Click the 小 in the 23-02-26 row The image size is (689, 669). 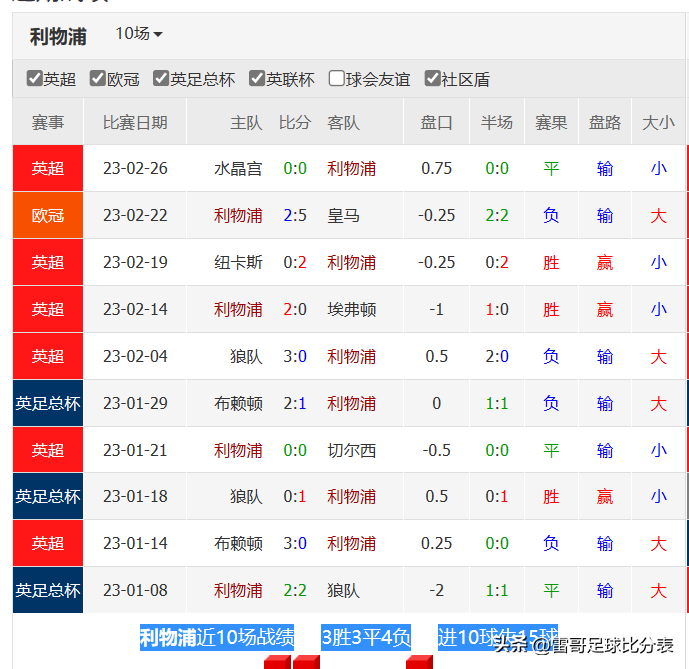[658, 169]
